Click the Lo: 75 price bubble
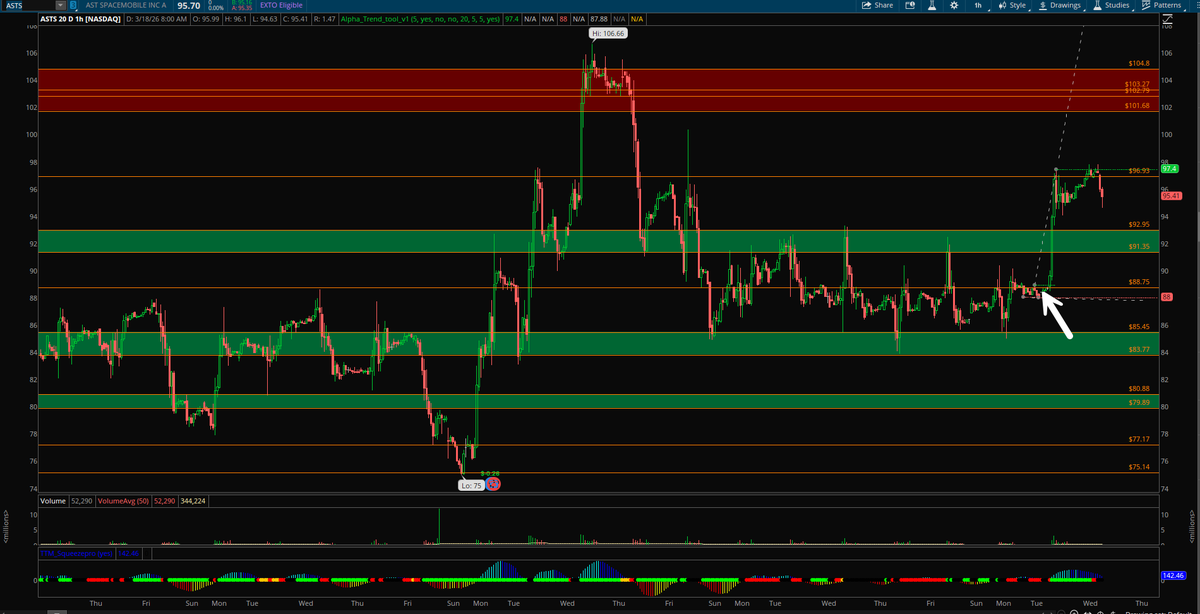The height and width of the screenshot is (614, 1200). [x=471, y=484]
